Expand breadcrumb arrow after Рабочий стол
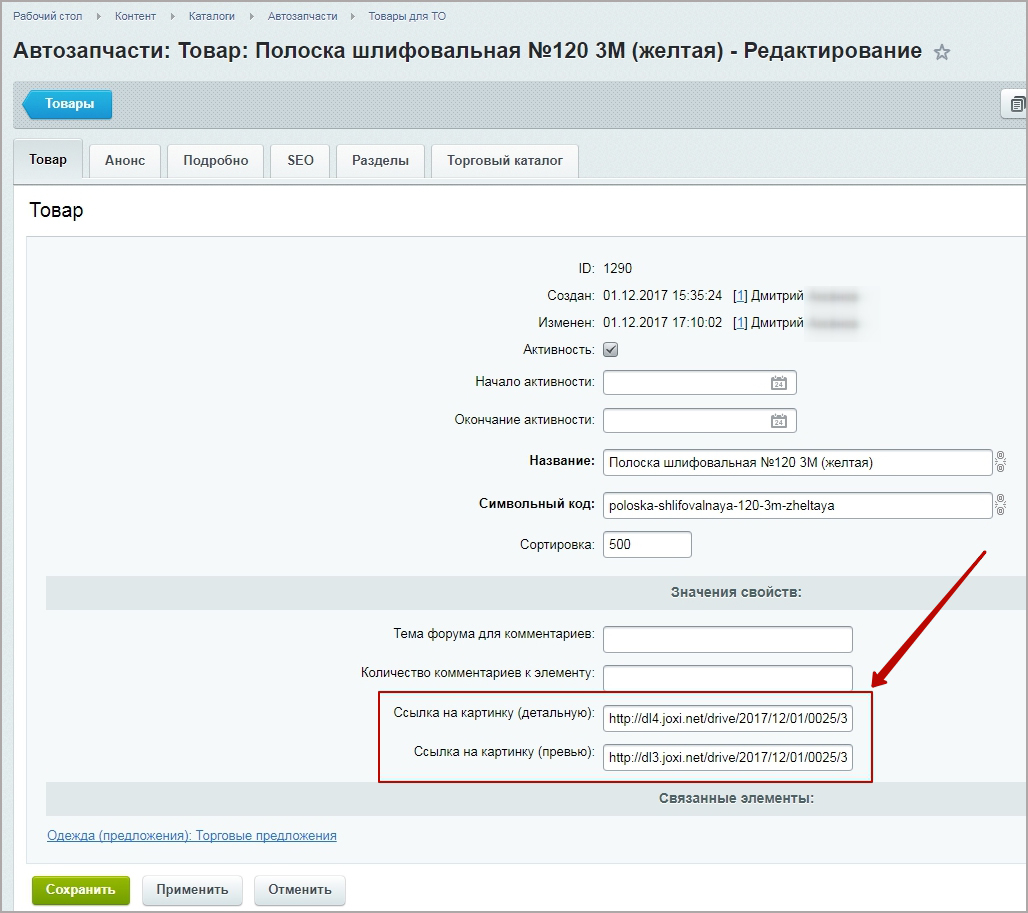The image size is (1028, 913). tap(98, 17)
